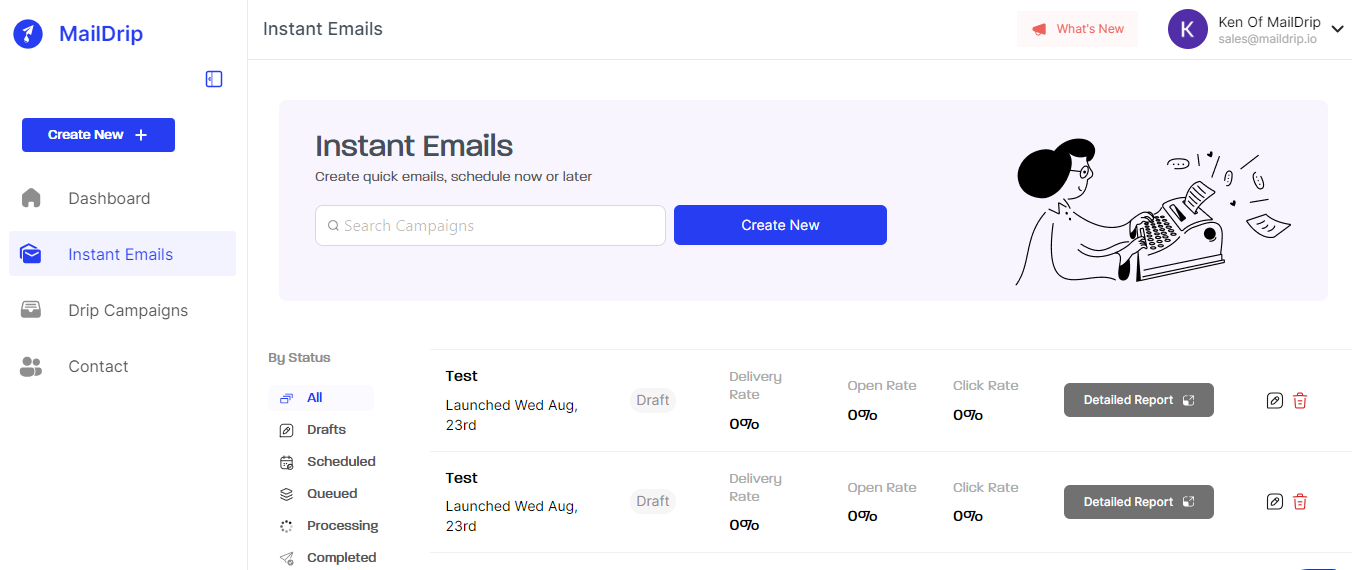
Task: Filter campaigns by All status
Action: (321, 398)
